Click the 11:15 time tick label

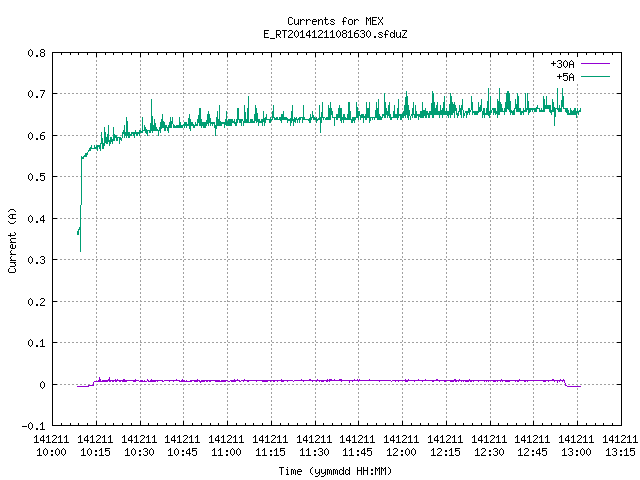point(270,452)
